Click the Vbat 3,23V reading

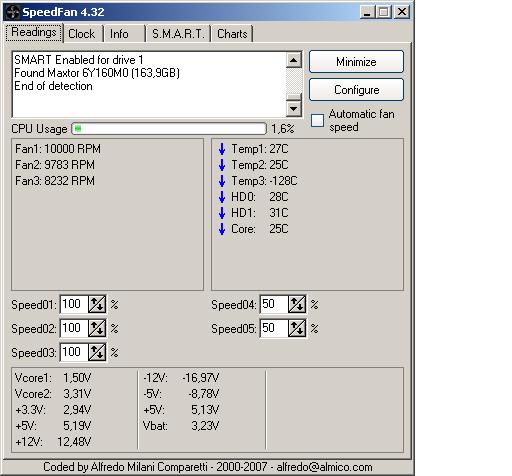[181, 426]
